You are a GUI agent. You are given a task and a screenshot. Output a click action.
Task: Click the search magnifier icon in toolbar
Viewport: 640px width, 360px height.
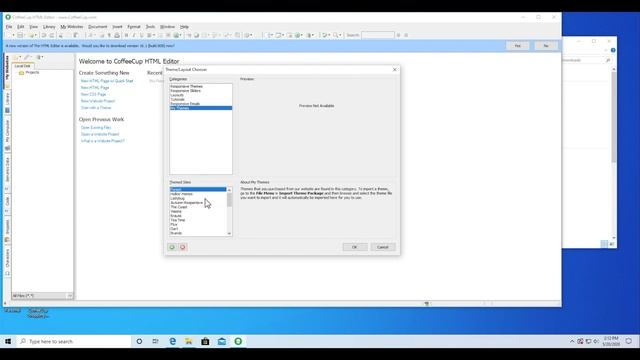tap(336, 35)
